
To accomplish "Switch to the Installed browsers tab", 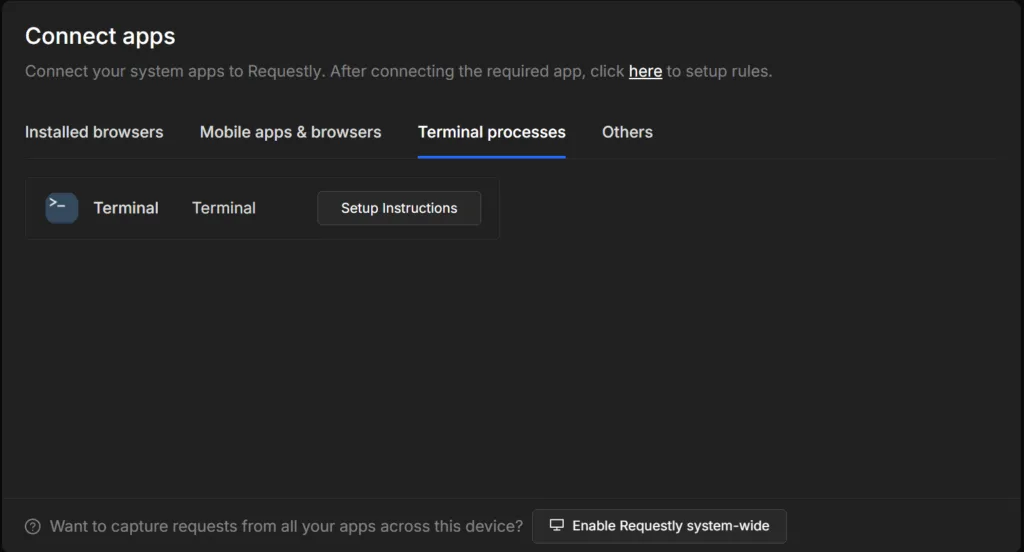I will pos(94,132).
